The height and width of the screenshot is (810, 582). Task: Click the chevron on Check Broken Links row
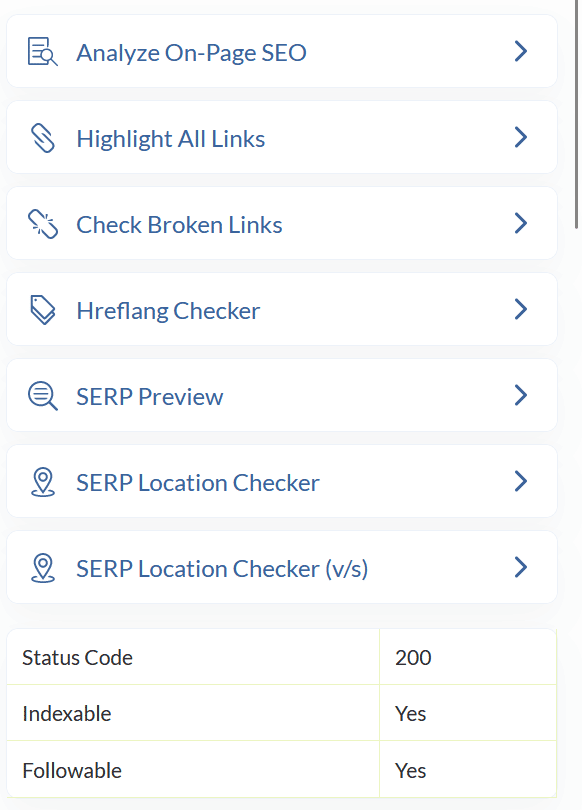(521, 223)
